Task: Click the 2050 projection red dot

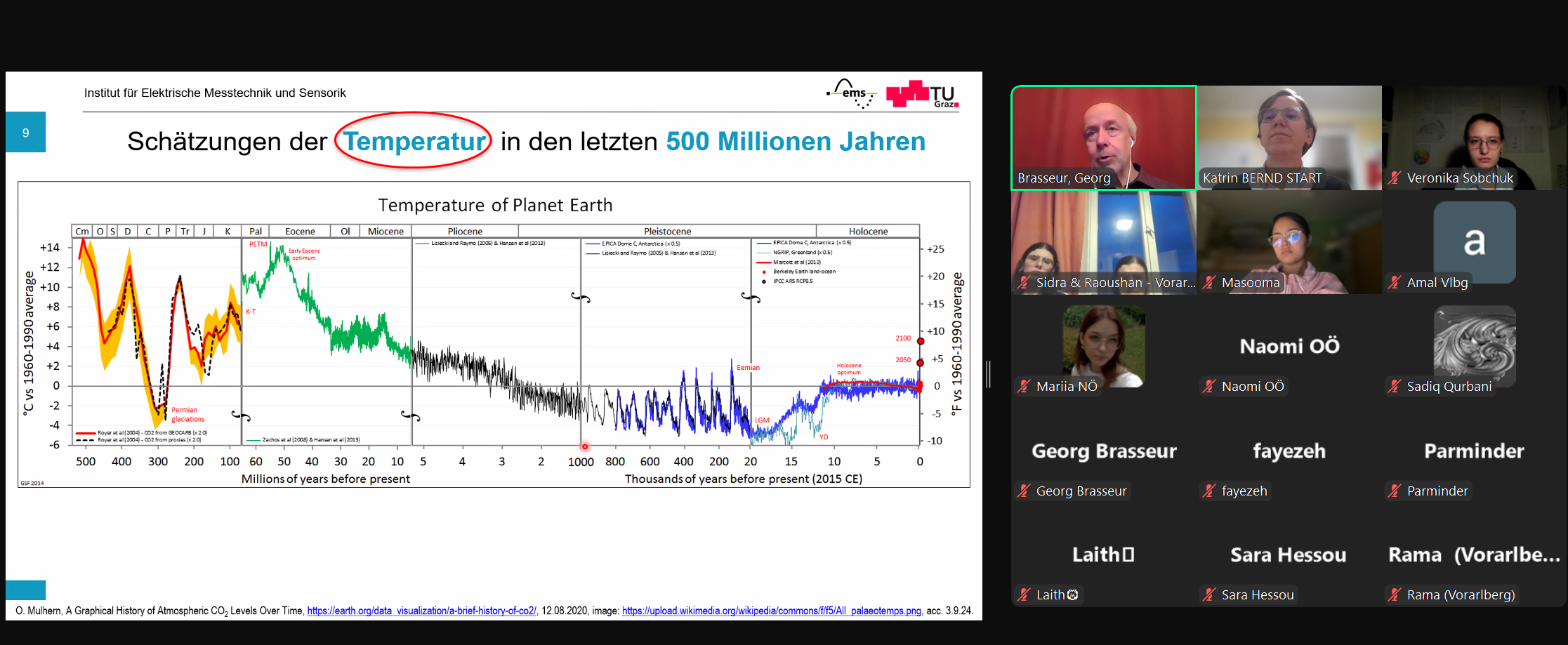Action: click(921, 363)
